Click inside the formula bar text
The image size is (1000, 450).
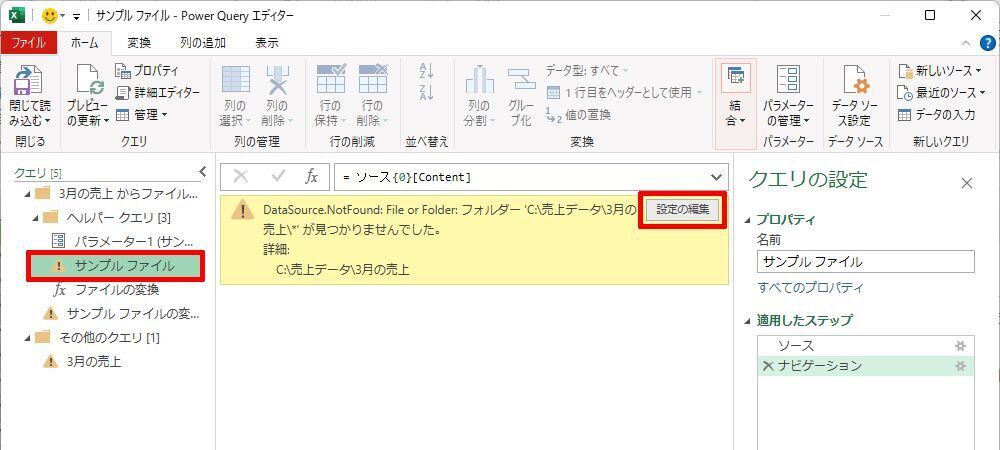point(407,177)
